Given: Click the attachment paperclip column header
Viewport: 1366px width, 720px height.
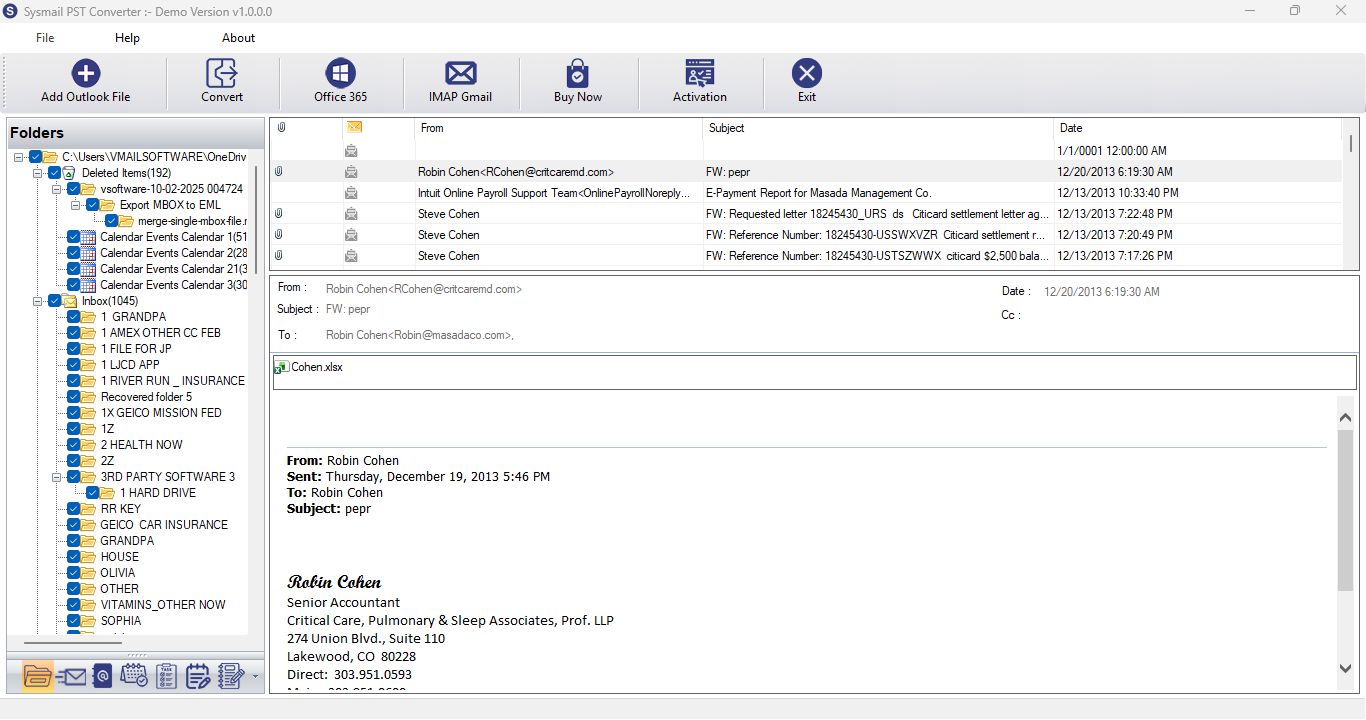Looking at the screenshot, I should [281, 128].
